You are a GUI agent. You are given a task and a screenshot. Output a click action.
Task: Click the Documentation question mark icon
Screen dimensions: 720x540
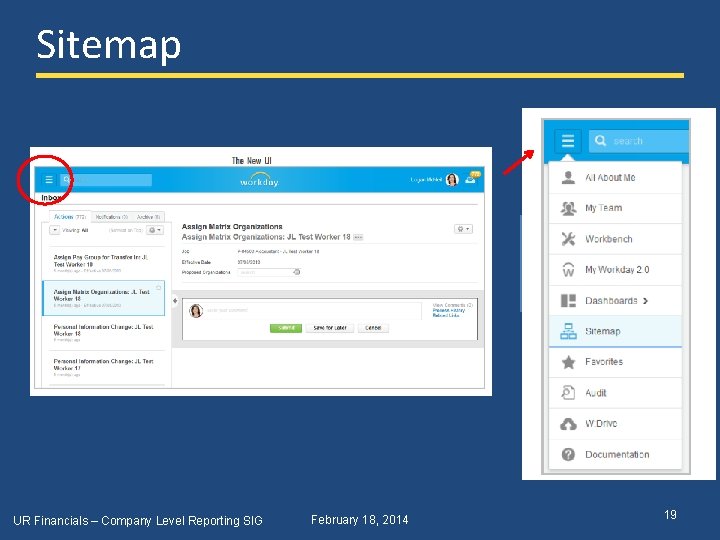[568, 454]
